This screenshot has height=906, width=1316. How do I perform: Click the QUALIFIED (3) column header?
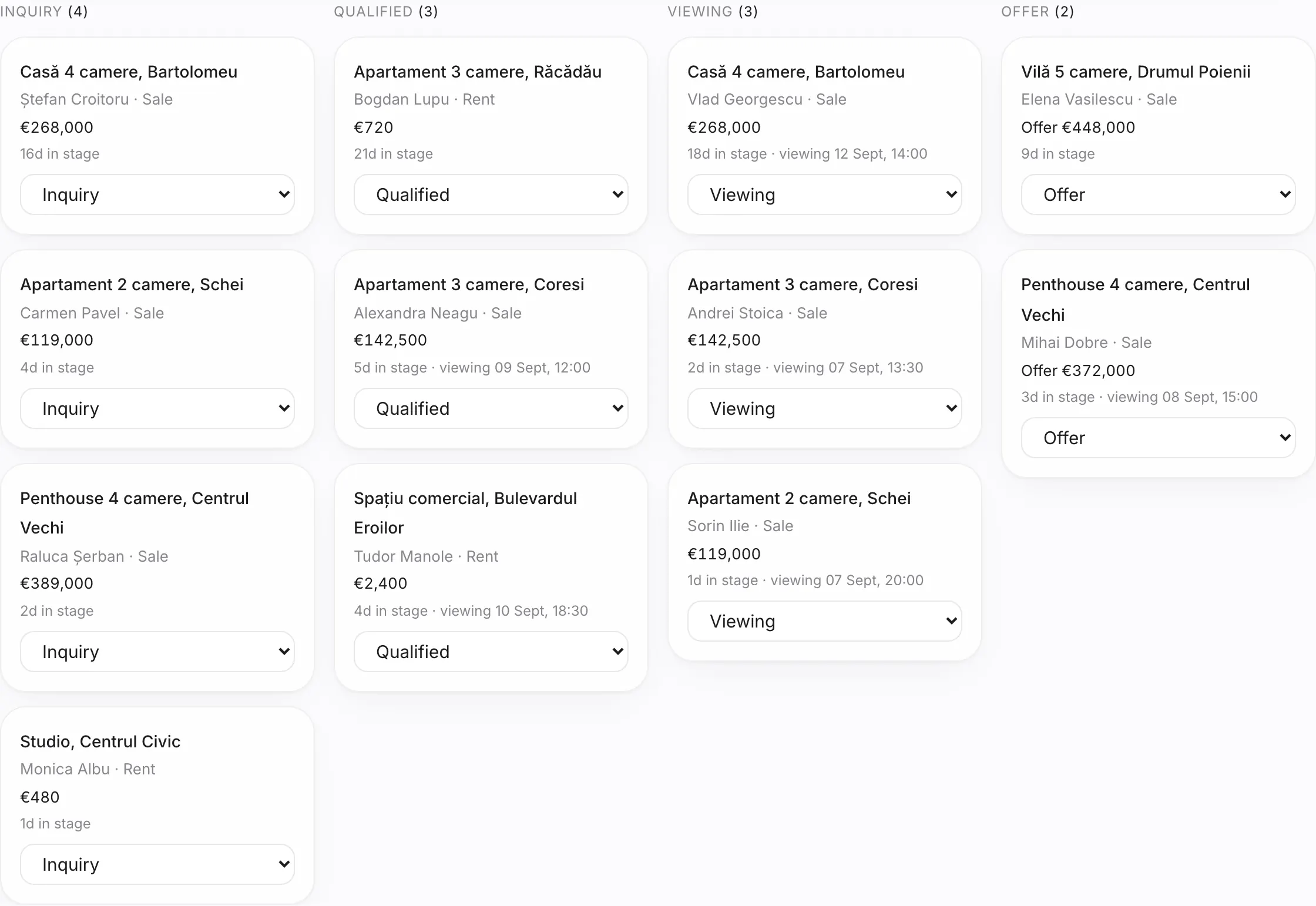[x=386, y=12]
